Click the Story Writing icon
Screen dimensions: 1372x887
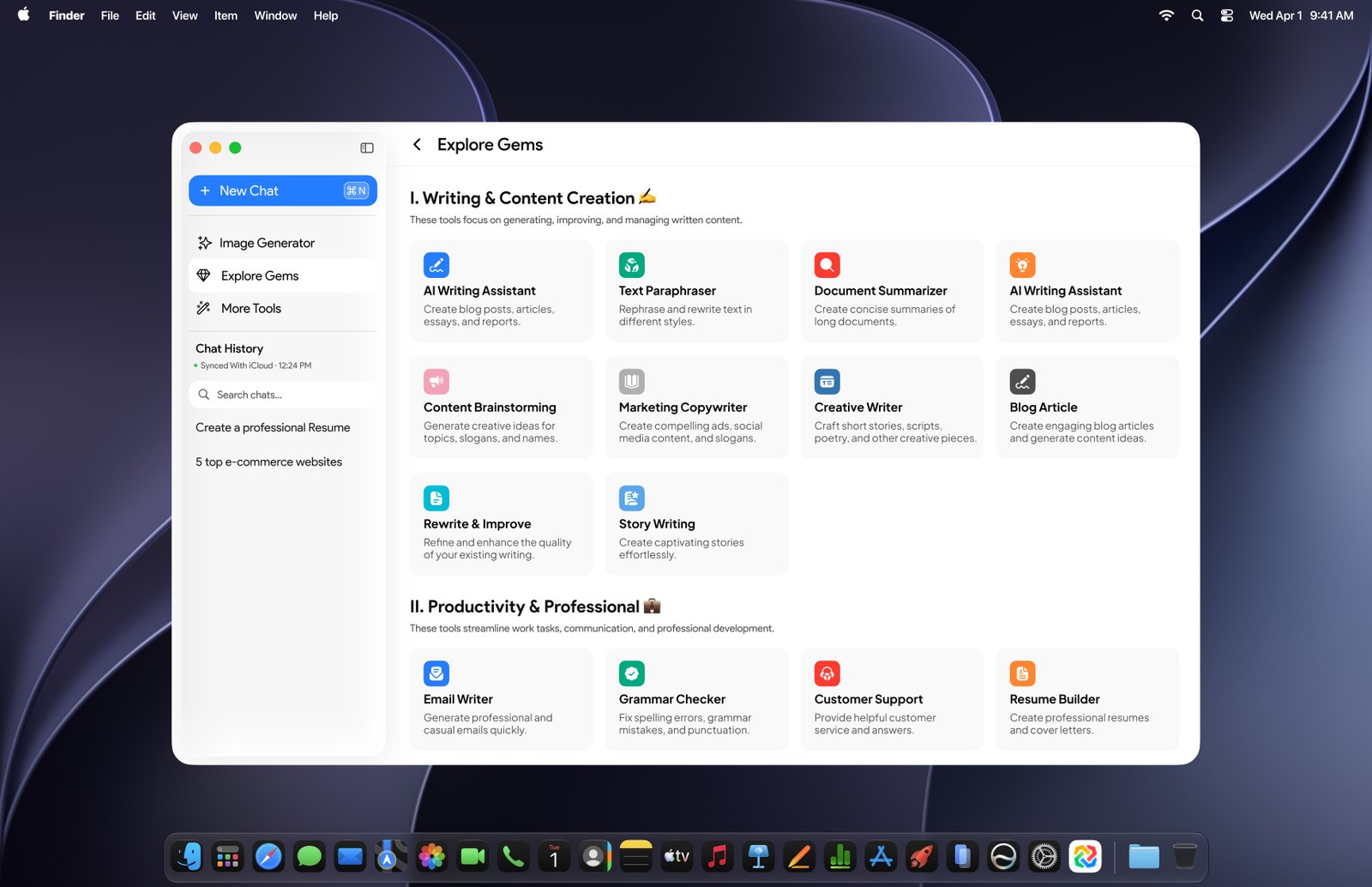(632, 498)
